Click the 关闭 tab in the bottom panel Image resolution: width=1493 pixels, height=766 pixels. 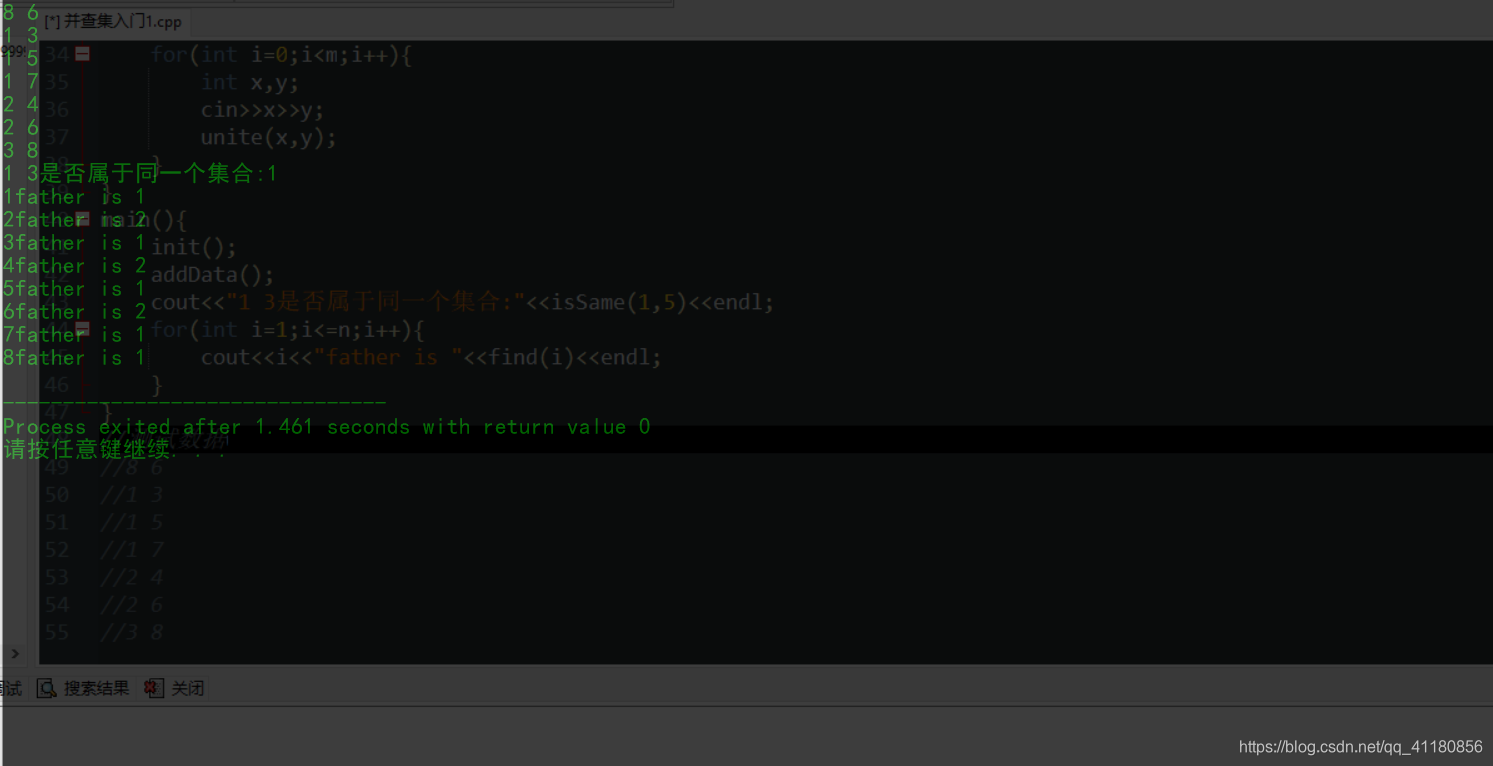[x=174, y=688]
